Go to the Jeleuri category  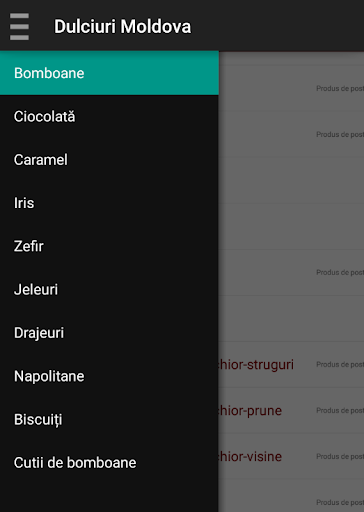[109, 290]
